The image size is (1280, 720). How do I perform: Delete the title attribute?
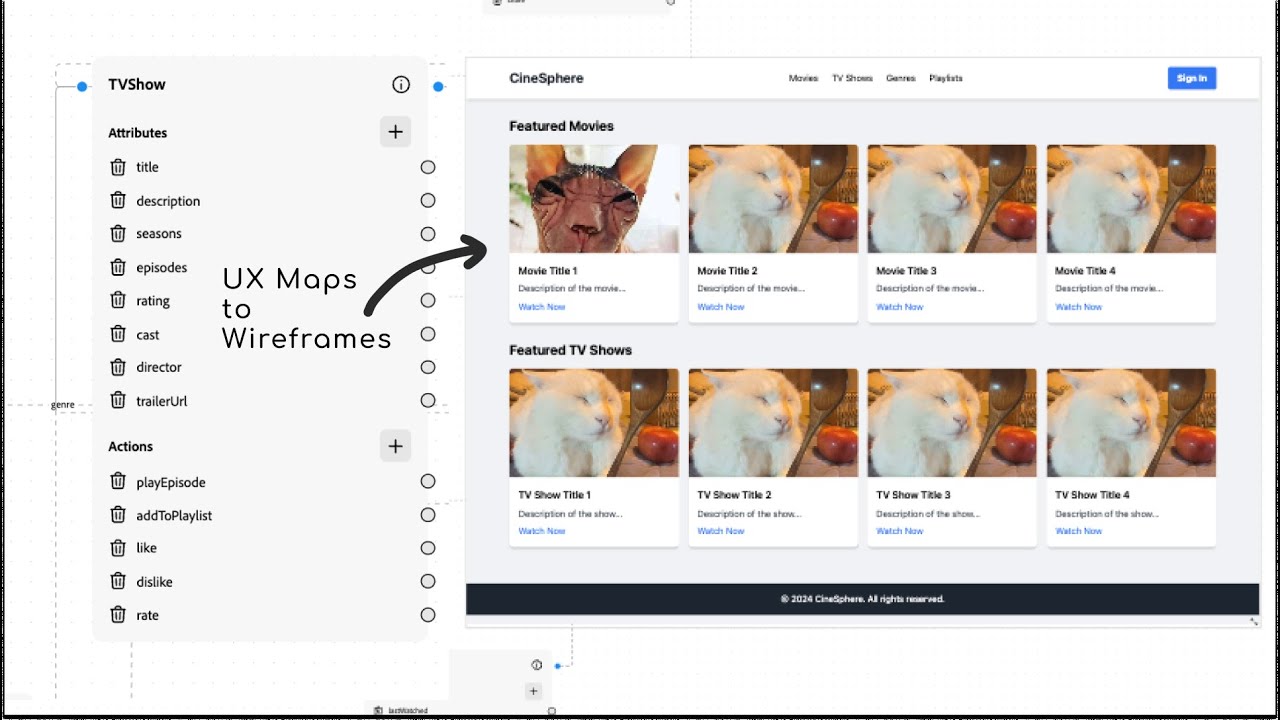(x=118, y=167)
